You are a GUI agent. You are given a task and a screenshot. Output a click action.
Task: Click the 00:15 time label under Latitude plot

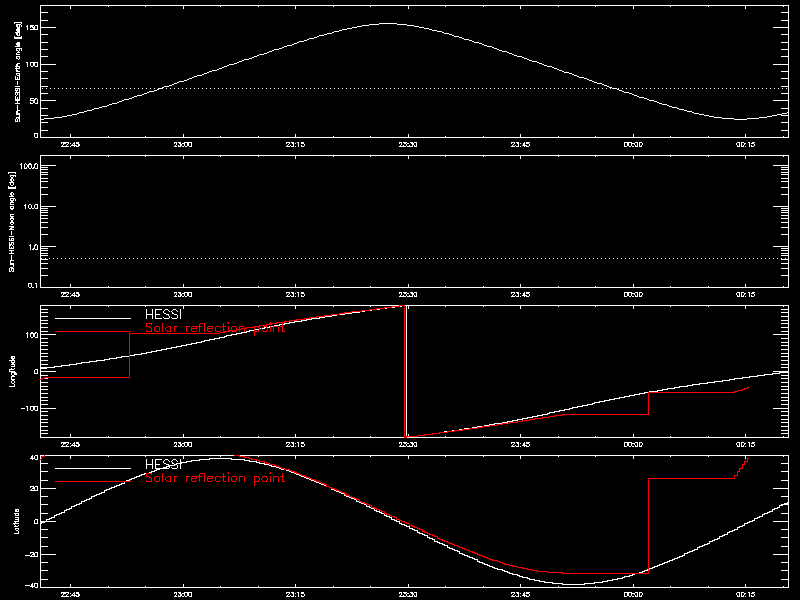click(745, 594)
